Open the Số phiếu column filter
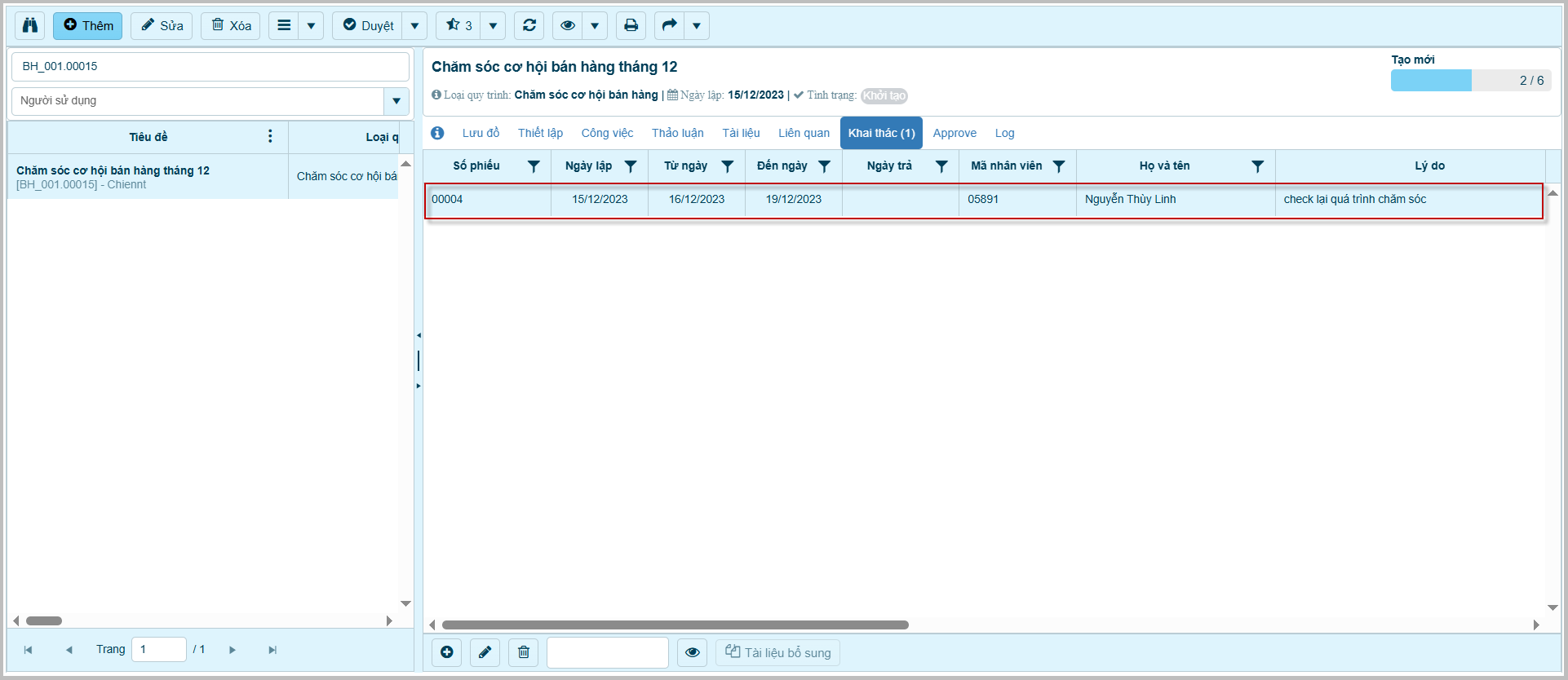Viewport: 1568px width, 680px height. coord(534,166)
